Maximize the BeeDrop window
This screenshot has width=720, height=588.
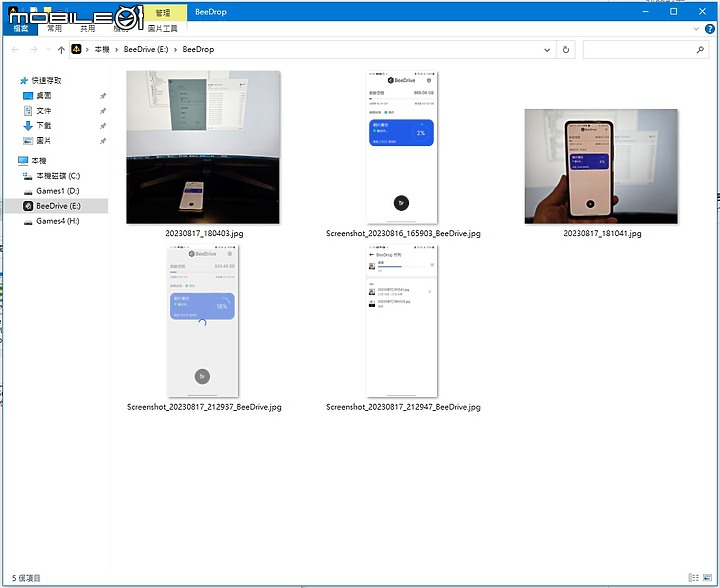pyautogui.click(x=674, y=11)
